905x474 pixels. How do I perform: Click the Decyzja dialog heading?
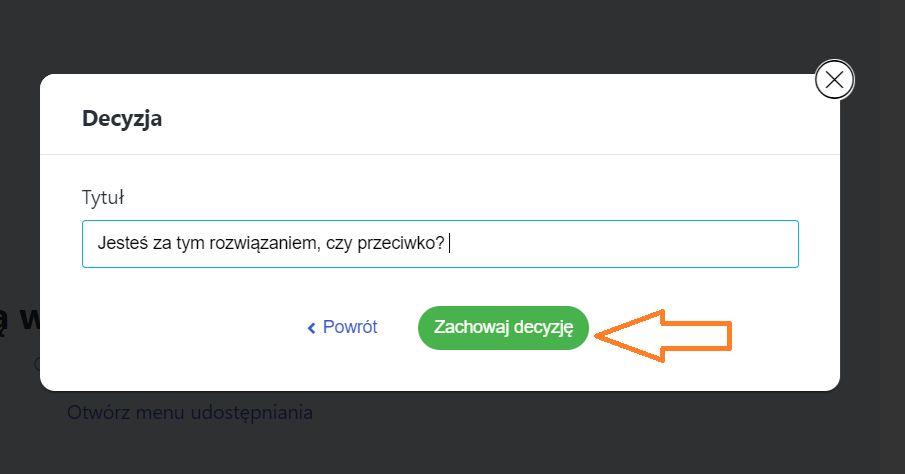click(122, 119)
